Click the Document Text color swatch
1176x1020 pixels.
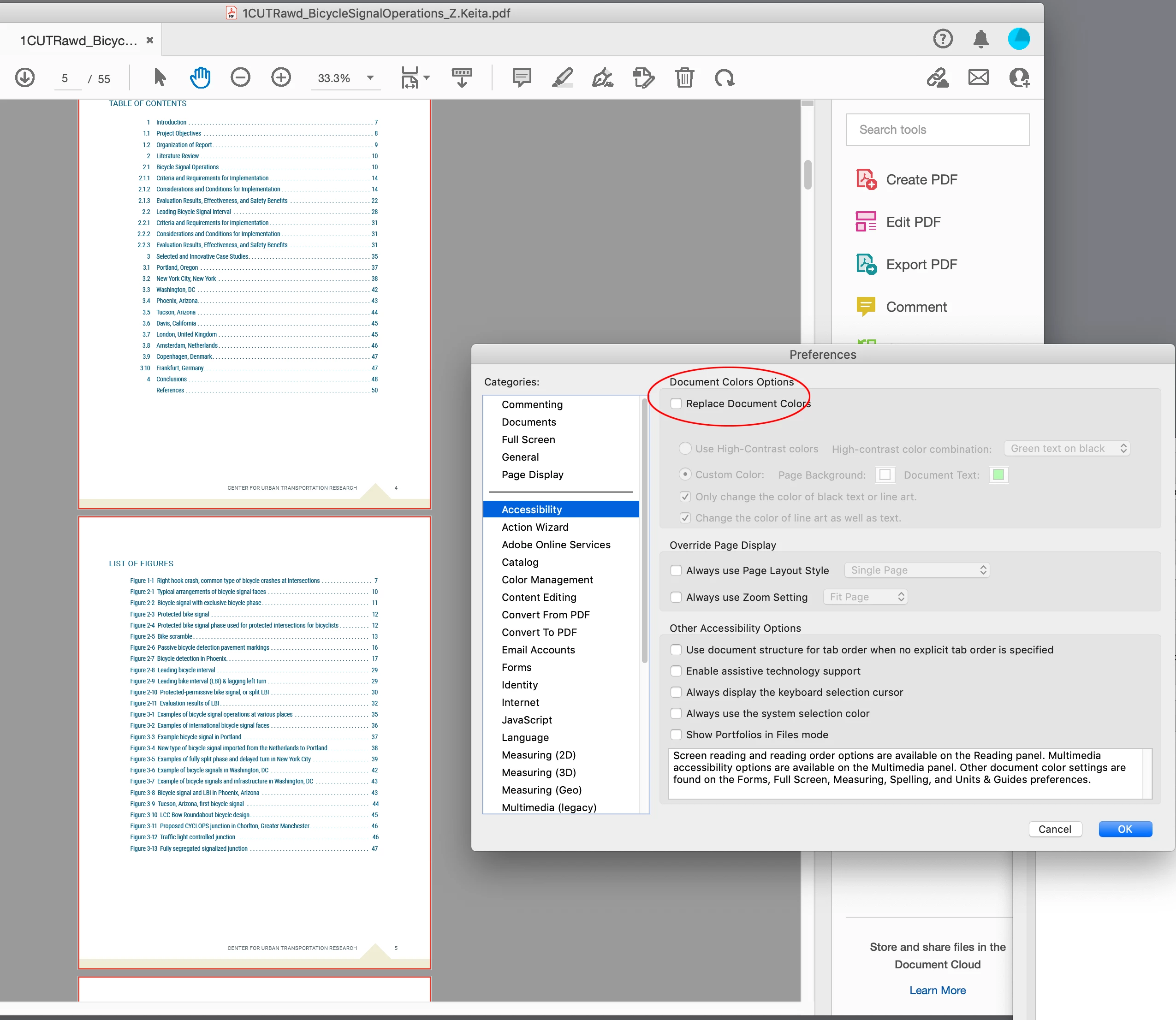pos(998,474)
